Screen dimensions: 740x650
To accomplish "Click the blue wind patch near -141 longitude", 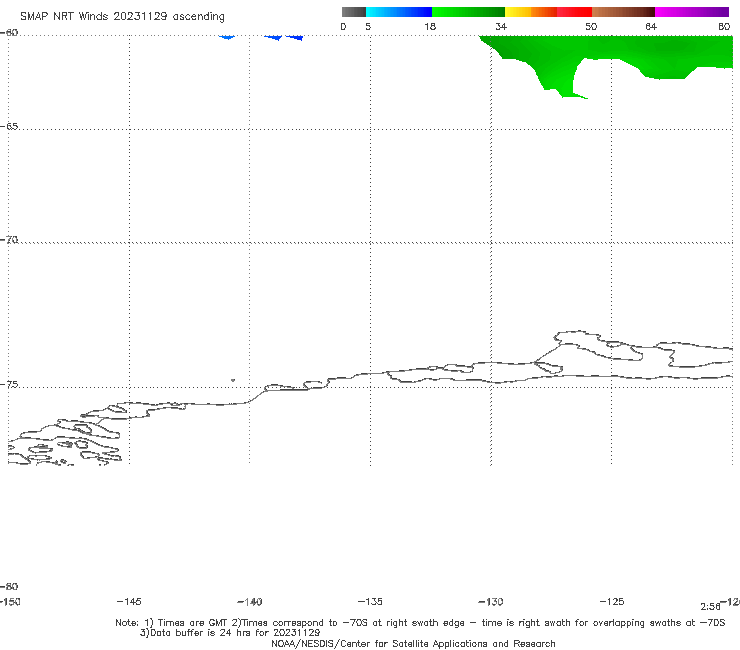I will (x=227, y=37).
